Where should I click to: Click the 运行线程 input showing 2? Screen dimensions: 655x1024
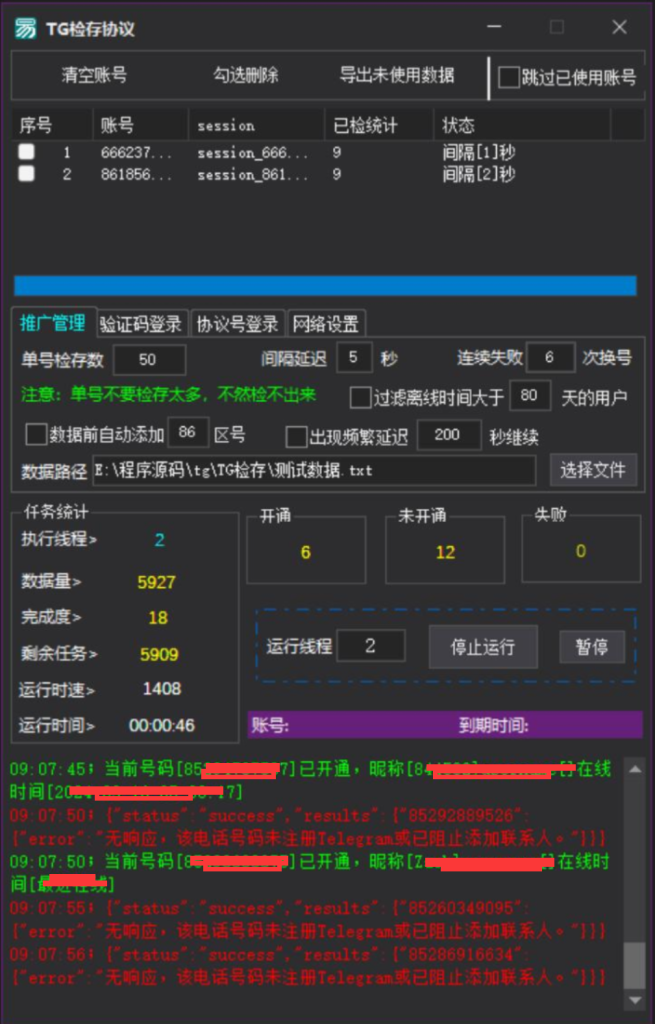click(370, 646)
